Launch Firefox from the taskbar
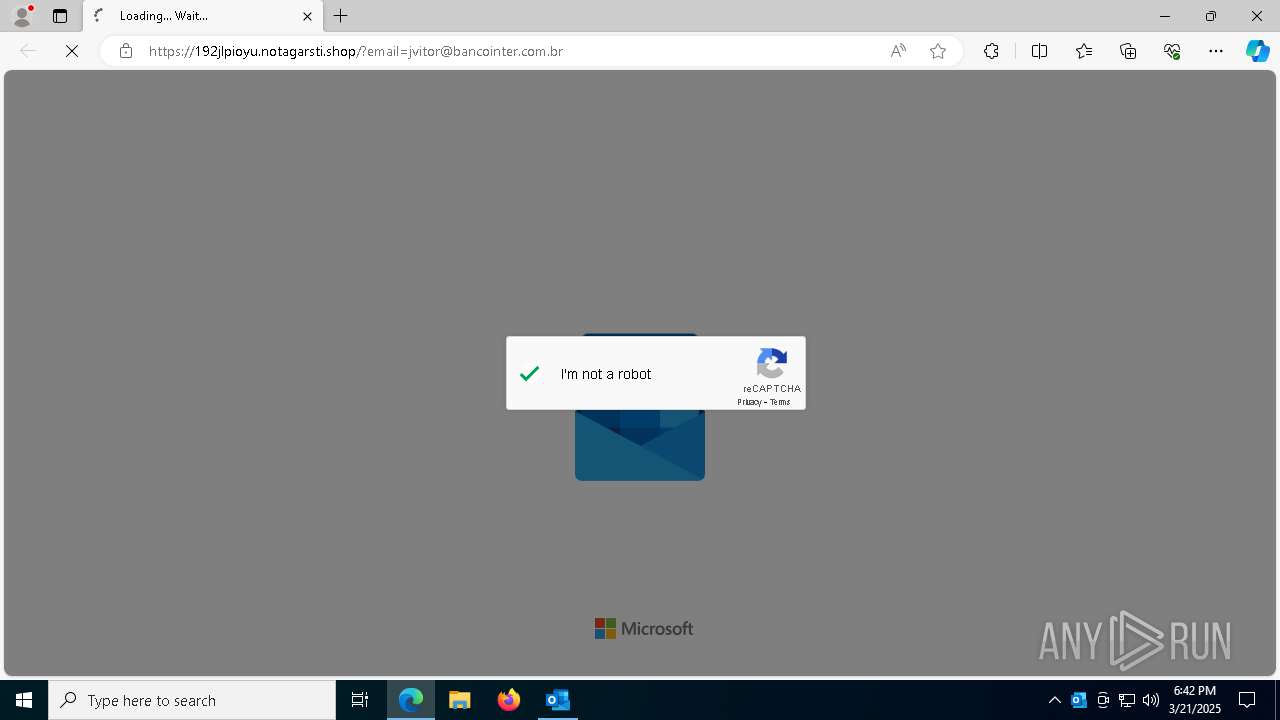1280x720 pixels. tap(509, 700)
